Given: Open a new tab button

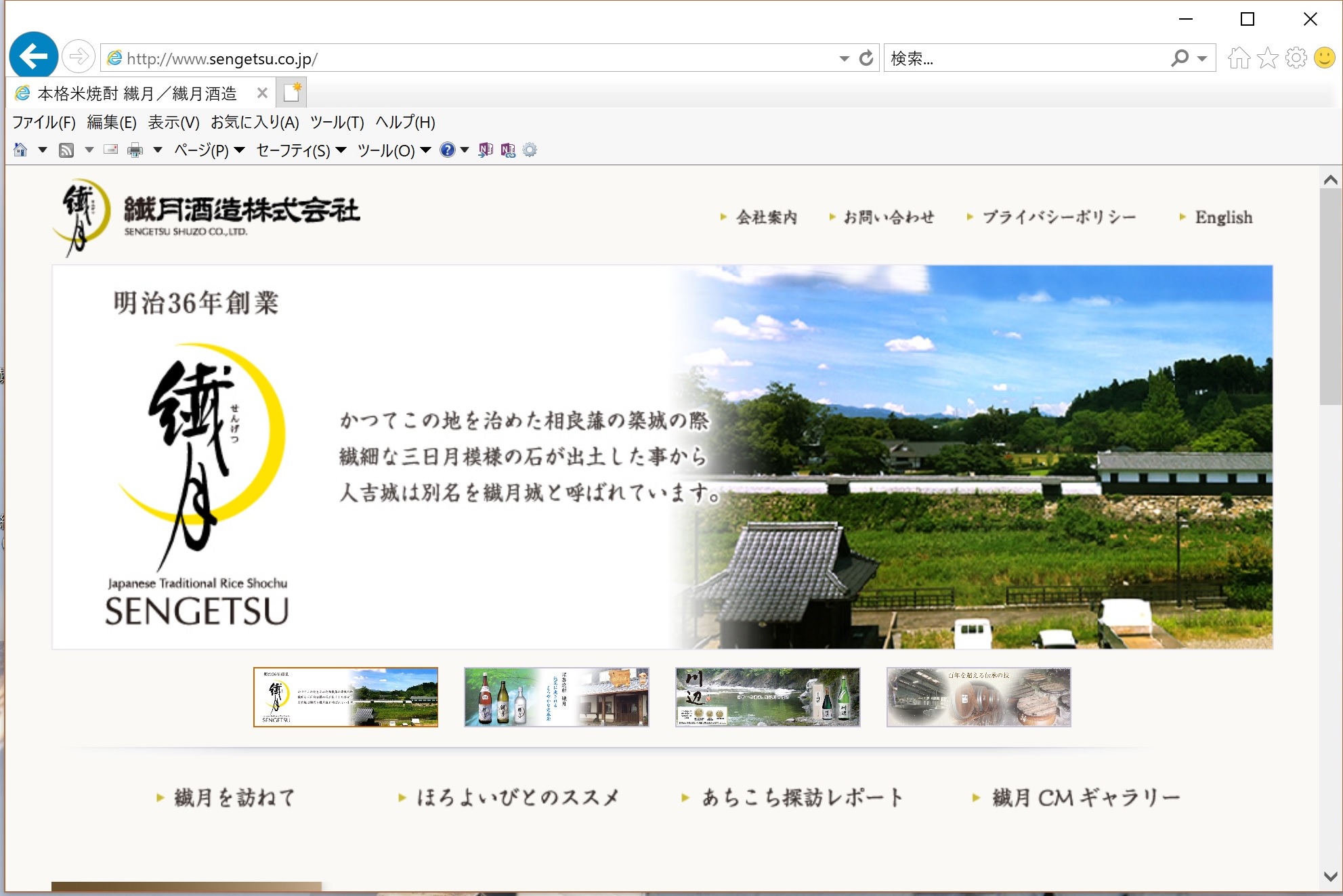Looking at the screenshot, I should point(292,93).
